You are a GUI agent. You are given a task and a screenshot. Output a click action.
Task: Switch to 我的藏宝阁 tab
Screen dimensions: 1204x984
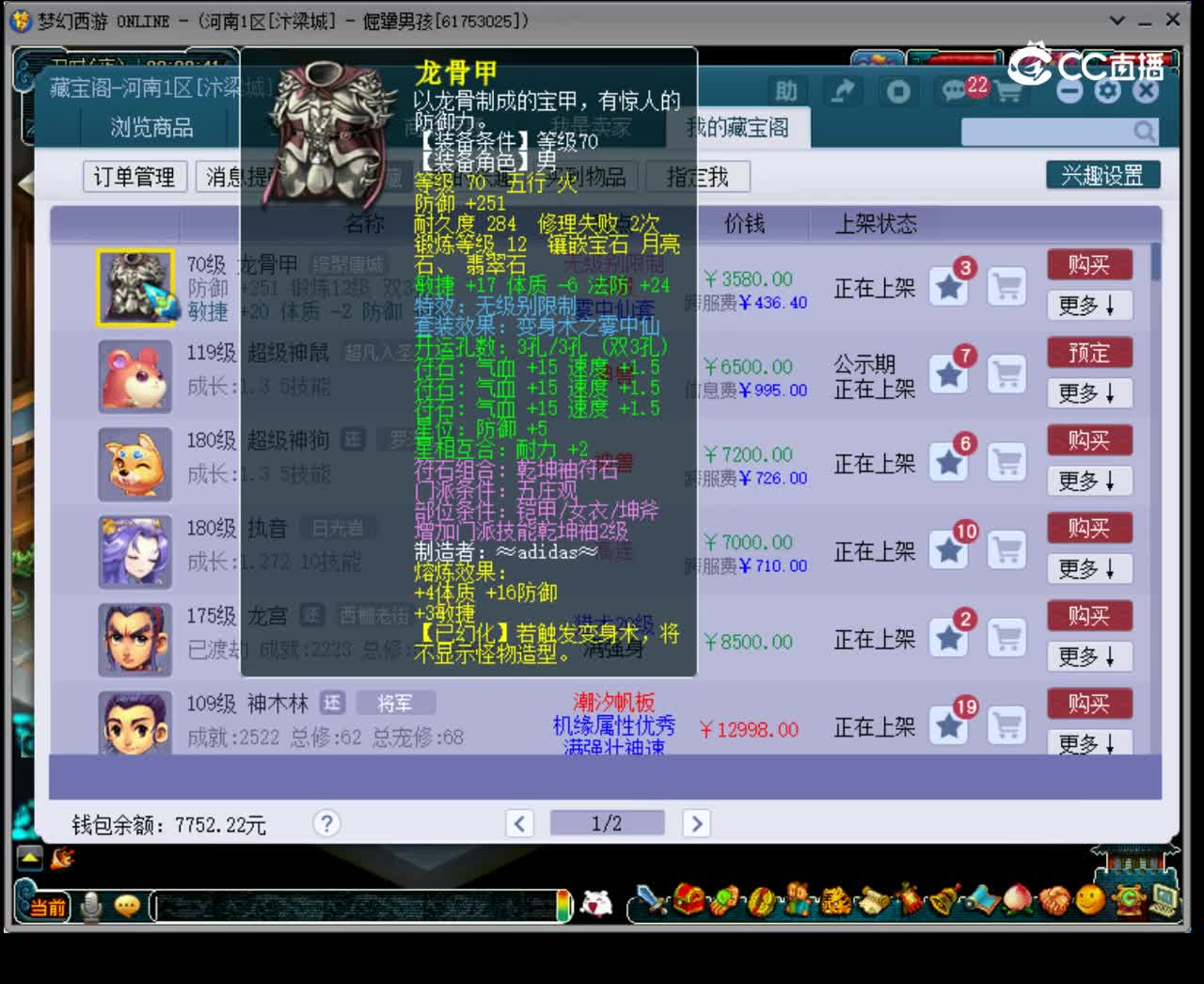(737, 127)
